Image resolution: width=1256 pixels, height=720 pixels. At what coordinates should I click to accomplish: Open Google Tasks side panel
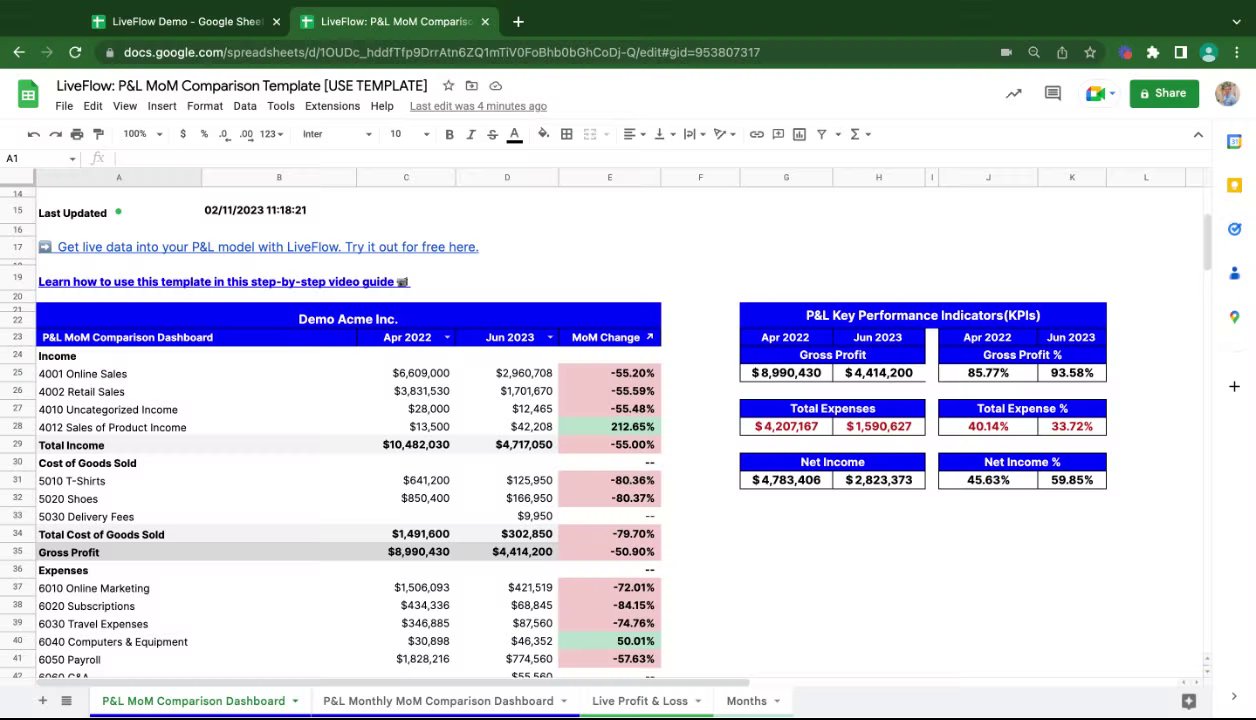point(1234,230)
